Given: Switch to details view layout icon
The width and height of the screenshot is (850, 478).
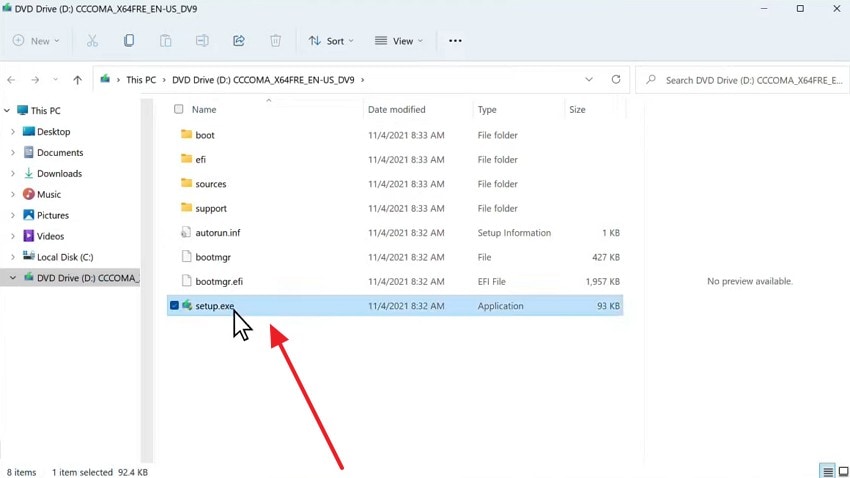Looking at the screenshot, I should tap(827, 470).
